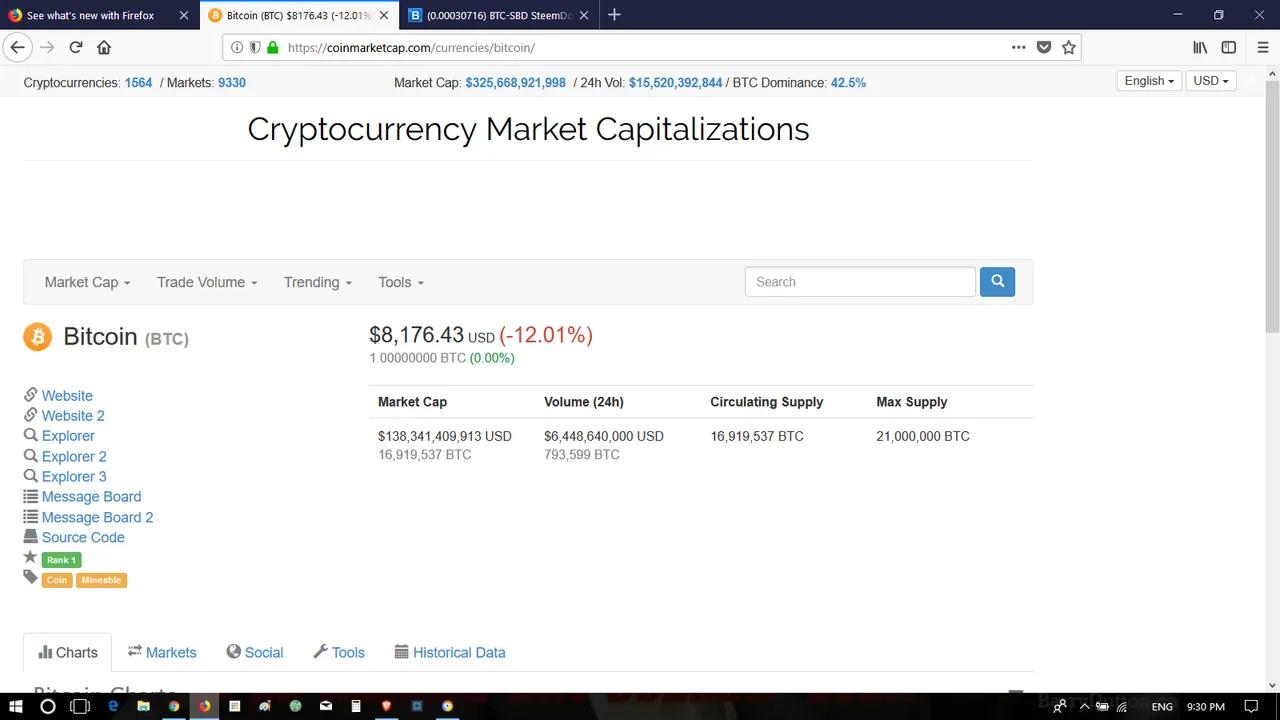This screenshot has height=720, width=1280.
Task: Bookmark this page with the star icon
Action: [x=1069, y=47]
